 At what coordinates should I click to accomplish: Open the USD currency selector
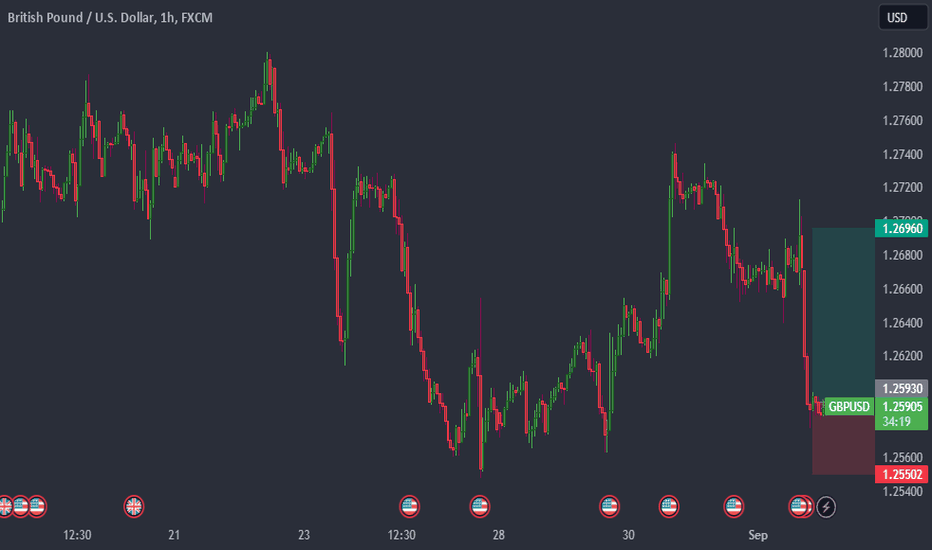pyautogui.click(x=902, y=17)
